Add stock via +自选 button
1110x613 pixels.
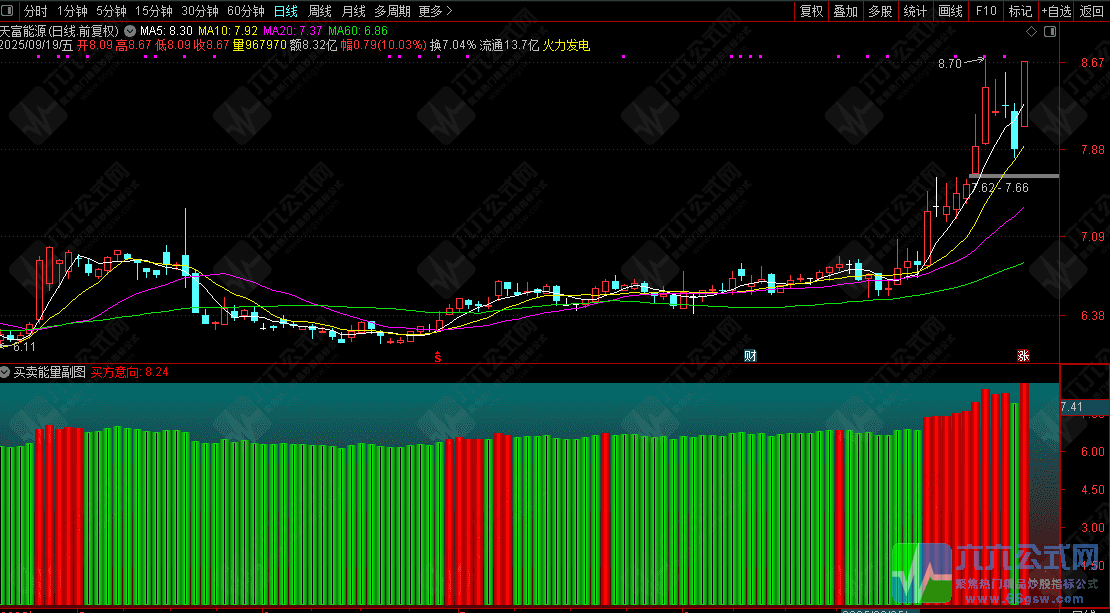[1056, 11]
